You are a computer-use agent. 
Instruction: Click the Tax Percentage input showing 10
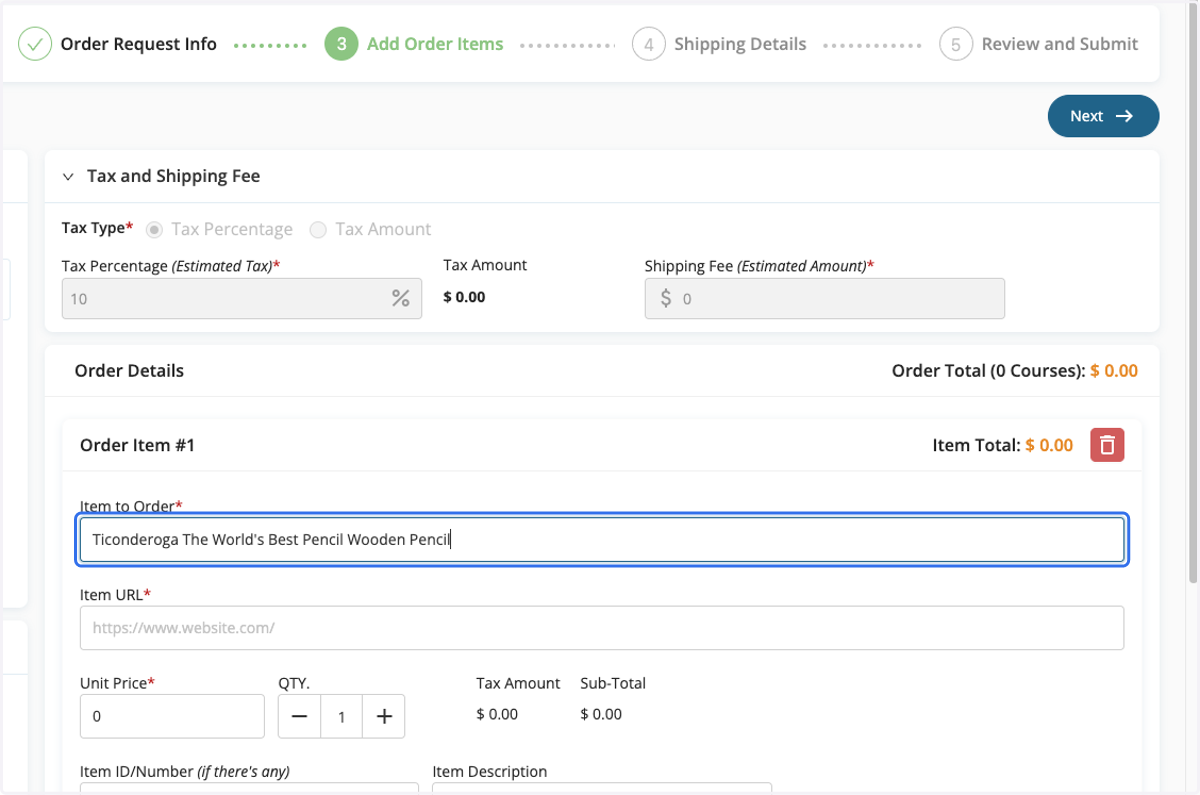[x=242, y=298]
